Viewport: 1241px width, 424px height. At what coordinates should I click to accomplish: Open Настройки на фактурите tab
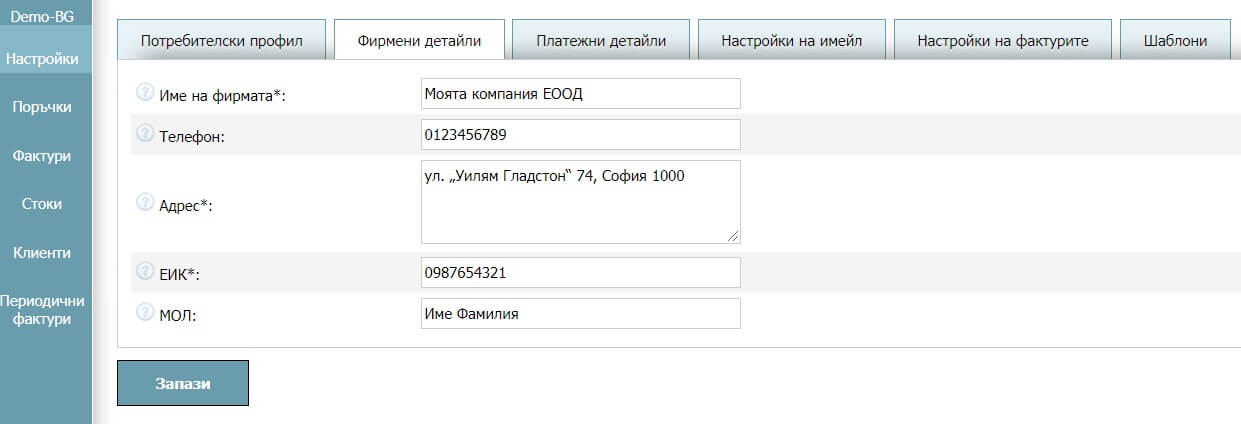coord(1003,40)
